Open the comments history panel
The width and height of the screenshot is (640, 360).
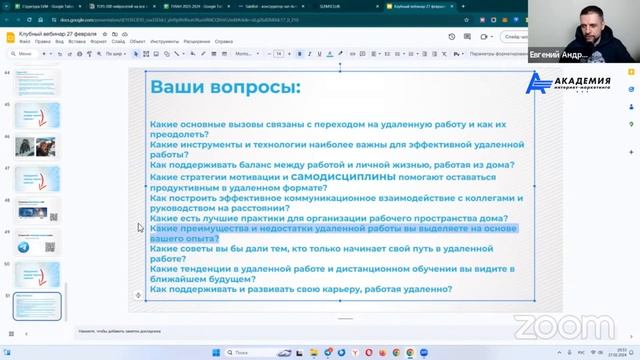click(x=467, y=37)
